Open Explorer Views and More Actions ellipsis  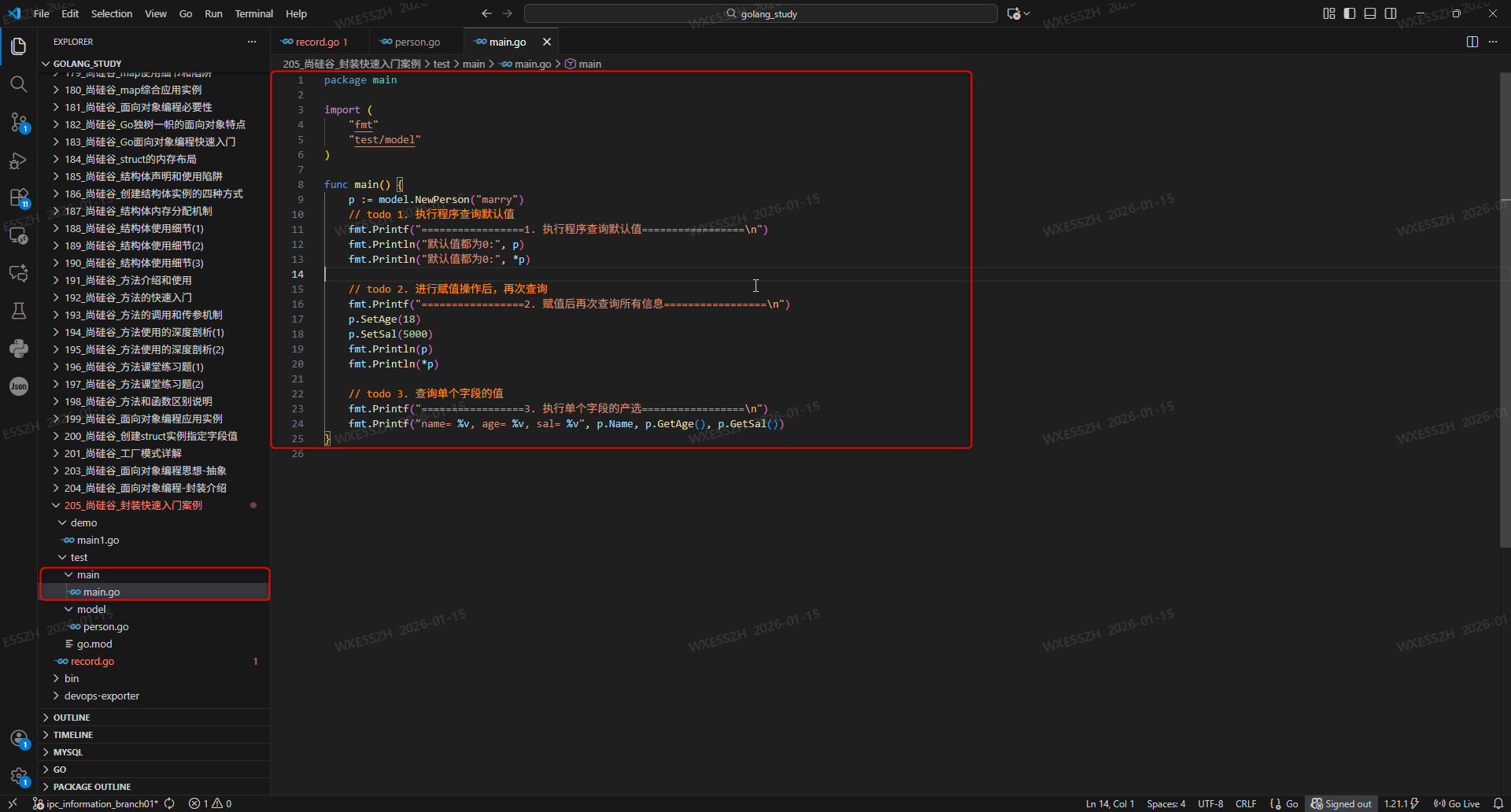tap(252, 42)
